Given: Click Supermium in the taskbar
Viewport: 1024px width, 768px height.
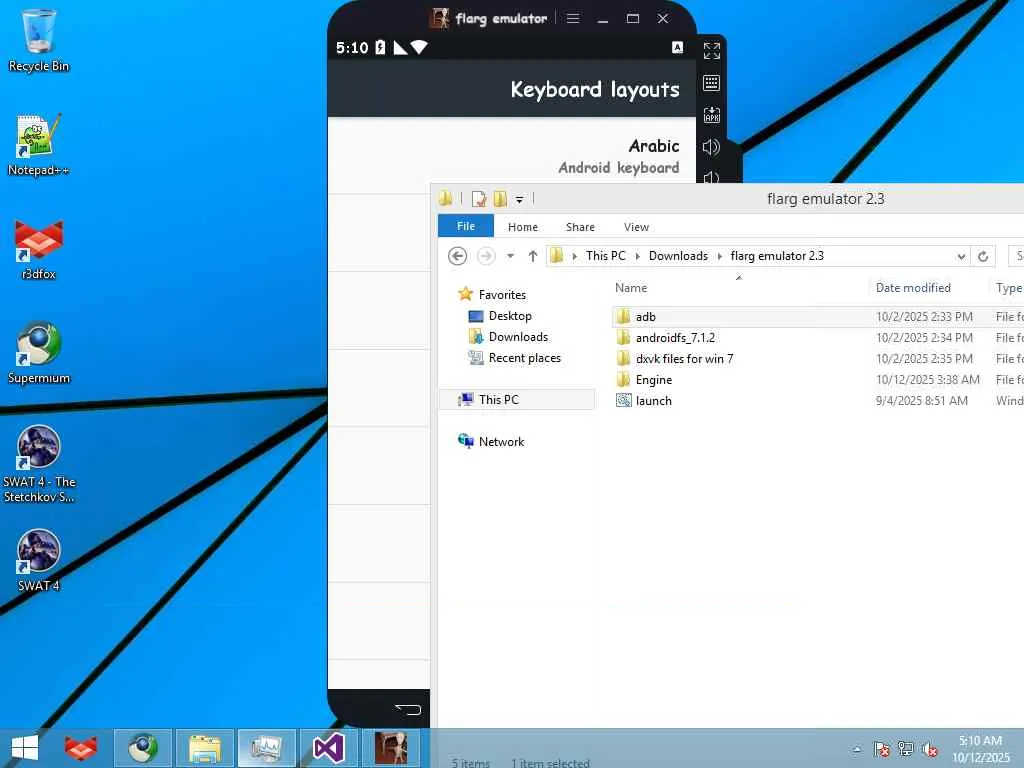Looking at the screenshot, I should tap(142, 748).
